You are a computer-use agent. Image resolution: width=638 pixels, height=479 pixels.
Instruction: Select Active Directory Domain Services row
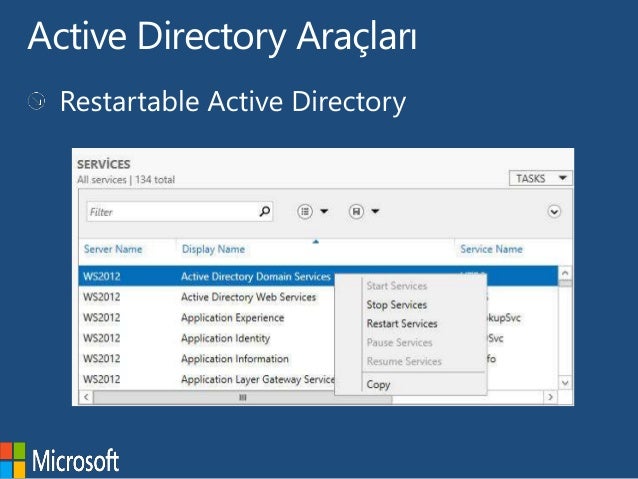[x=318, y=276]
